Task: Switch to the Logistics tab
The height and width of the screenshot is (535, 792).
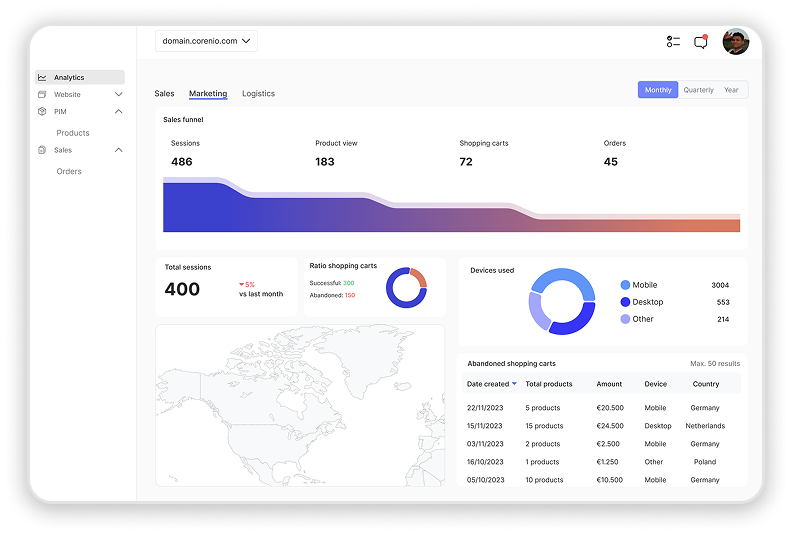Action: point(258,94)
